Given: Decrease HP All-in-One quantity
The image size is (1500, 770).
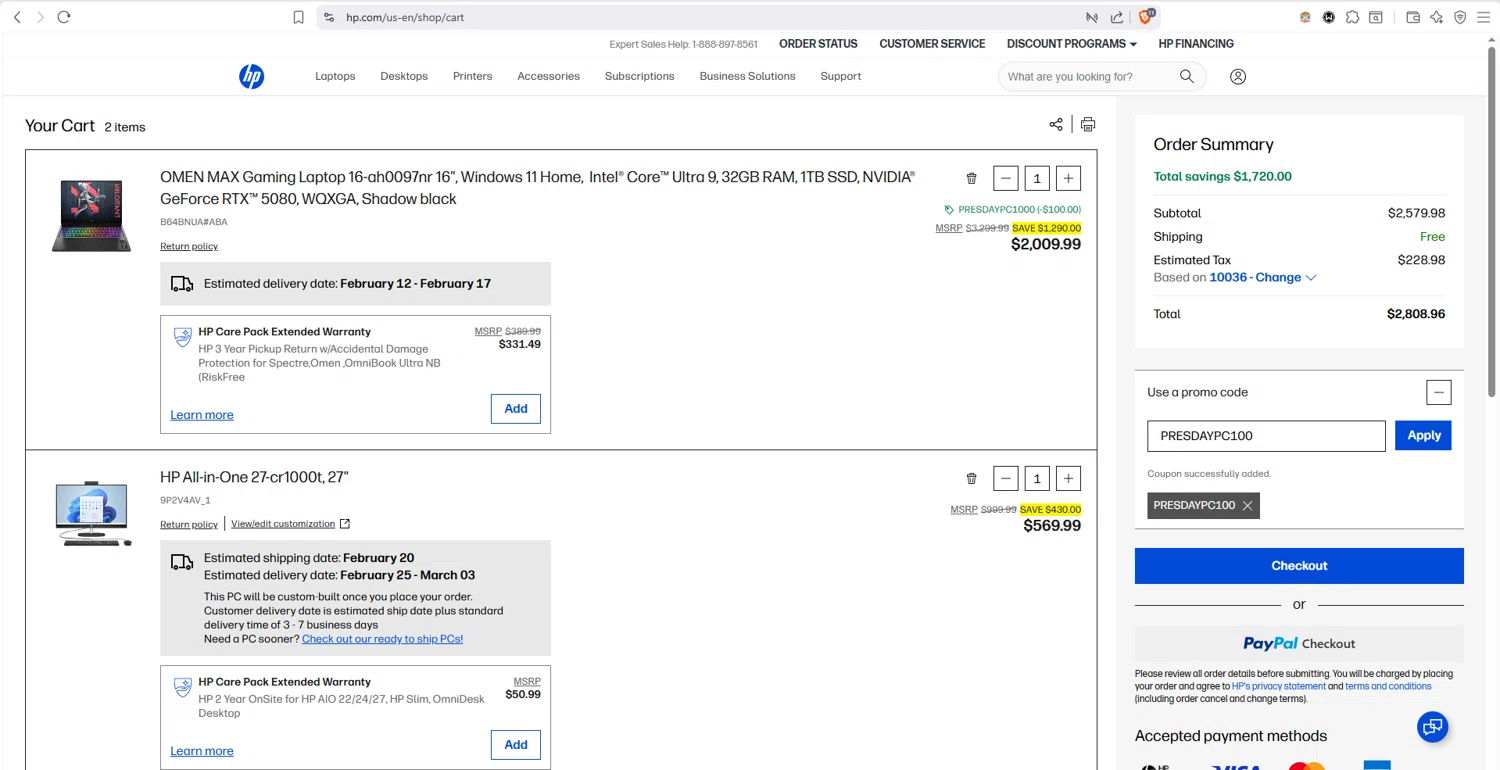Looking at the screenshot, I should [1006, 478].
